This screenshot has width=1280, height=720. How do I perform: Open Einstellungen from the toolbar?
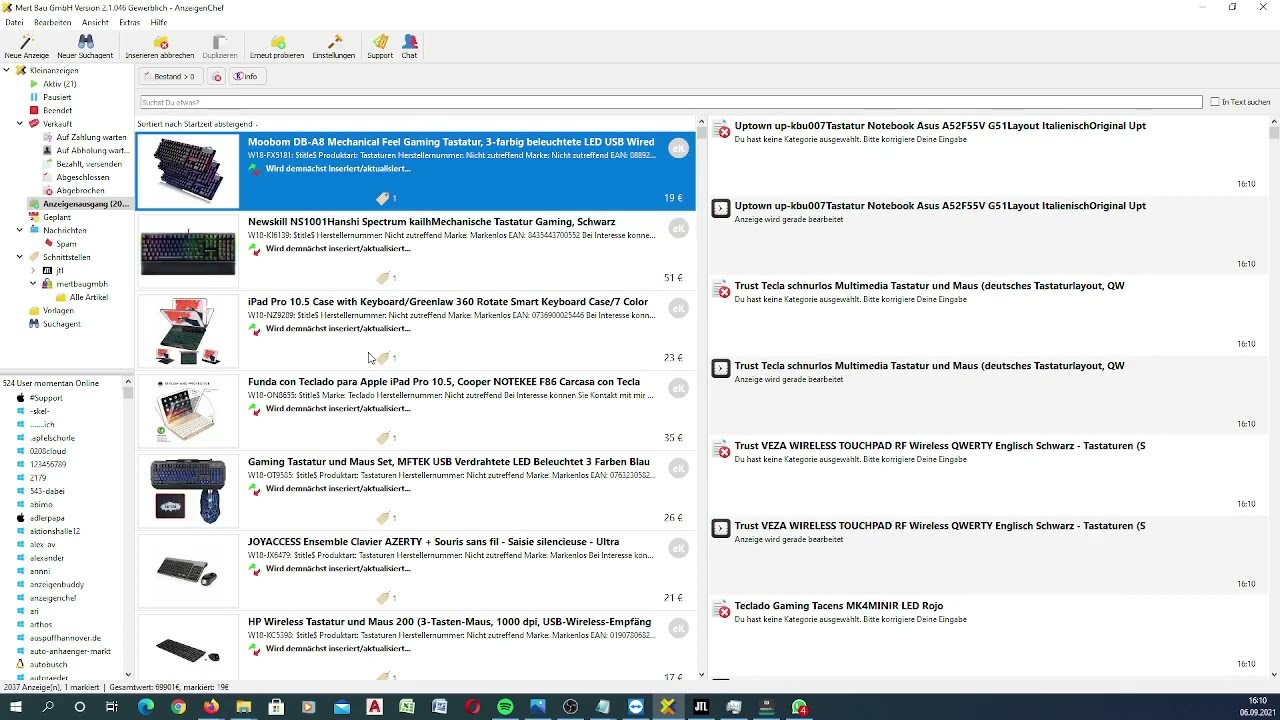pos(334,46)
